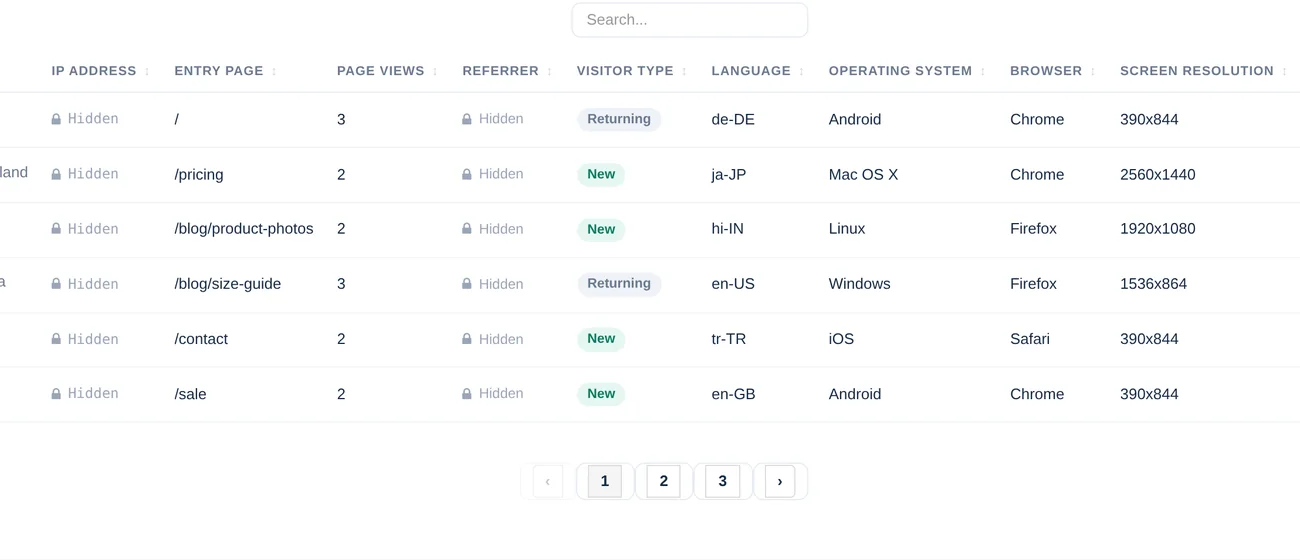Sort by IP Address column arrows

point(147,72)
